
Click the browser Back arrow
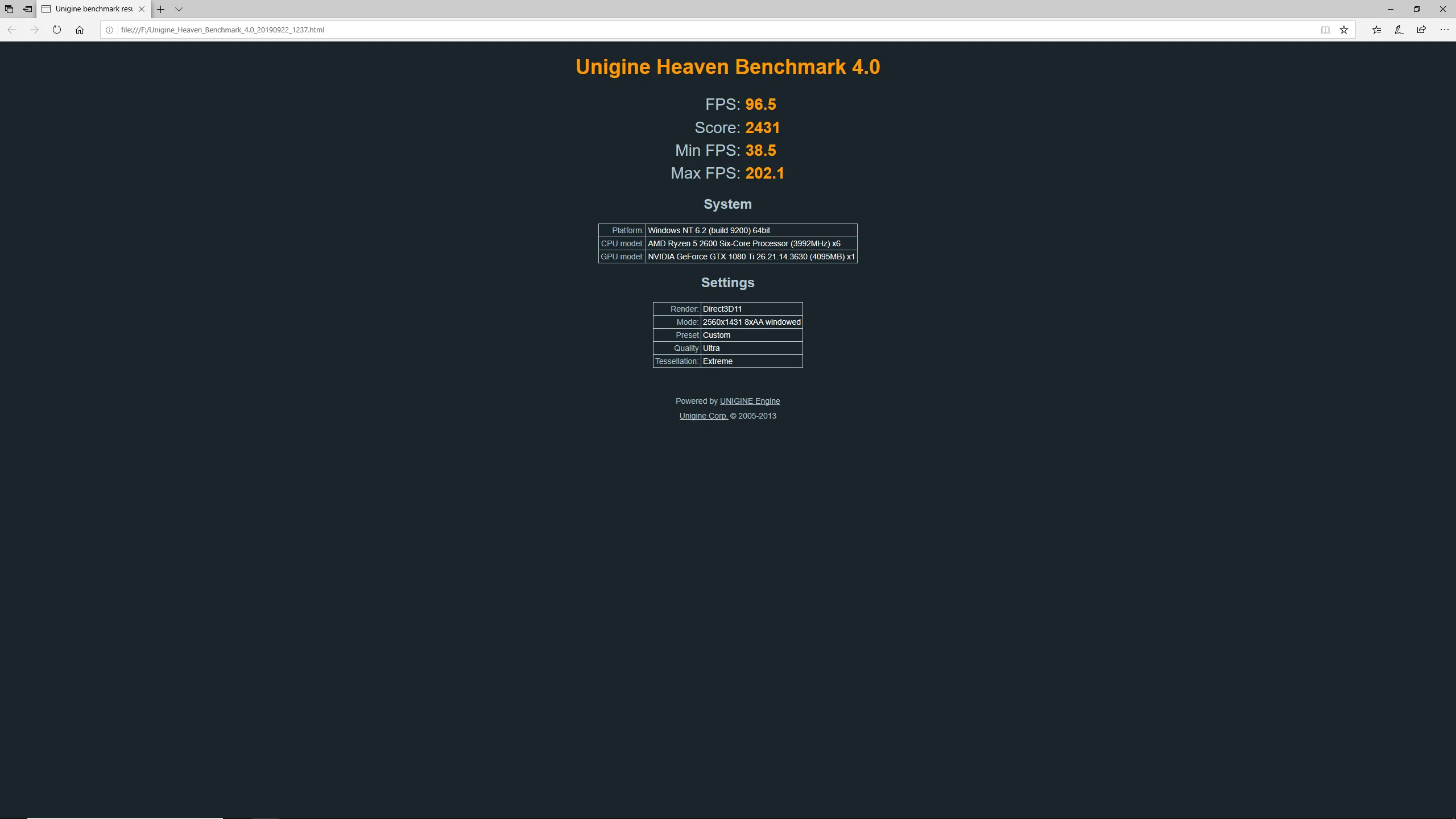[x=11, y=30]
